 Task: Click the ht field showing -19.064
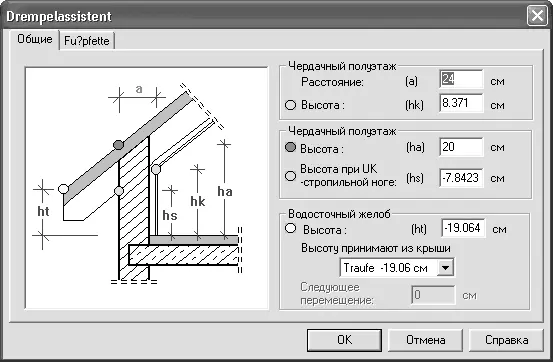coord(463,228)
